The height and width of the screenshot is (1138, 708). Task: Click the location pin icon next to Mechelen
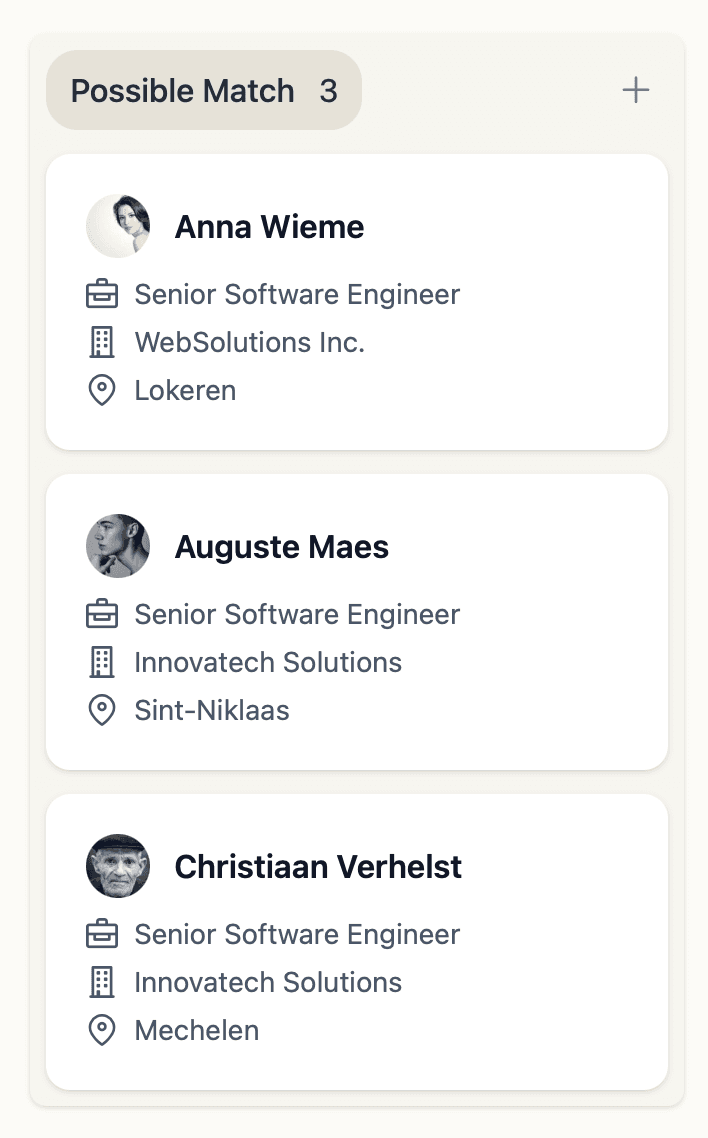101,1030
